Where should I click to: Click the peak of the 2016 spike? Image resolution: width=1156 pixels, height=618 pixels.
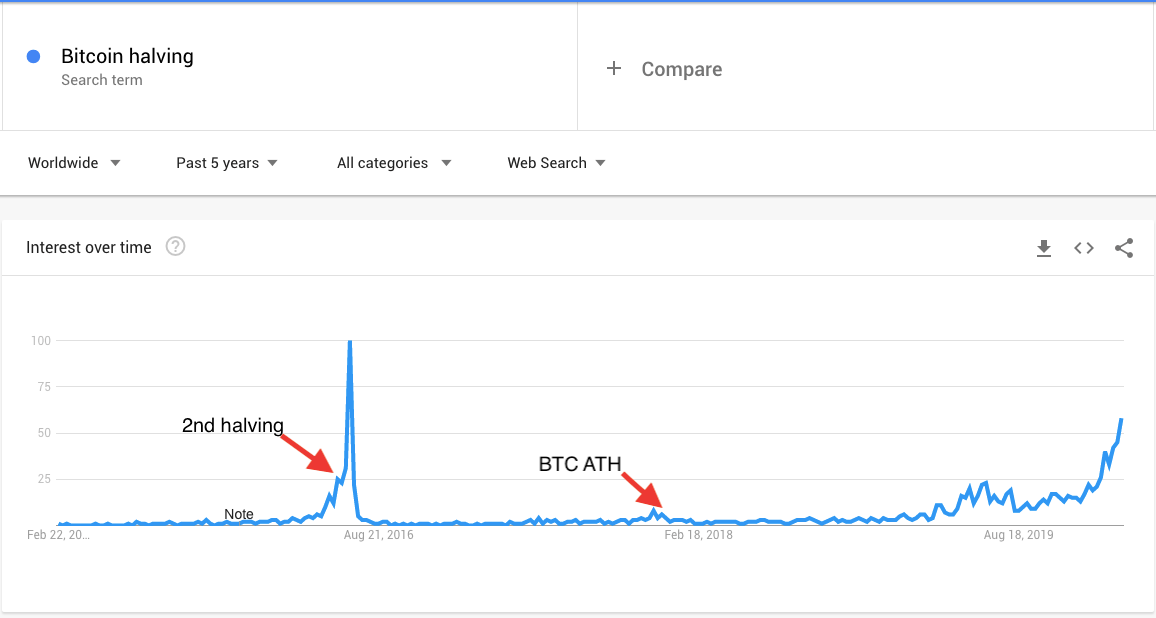349,342
